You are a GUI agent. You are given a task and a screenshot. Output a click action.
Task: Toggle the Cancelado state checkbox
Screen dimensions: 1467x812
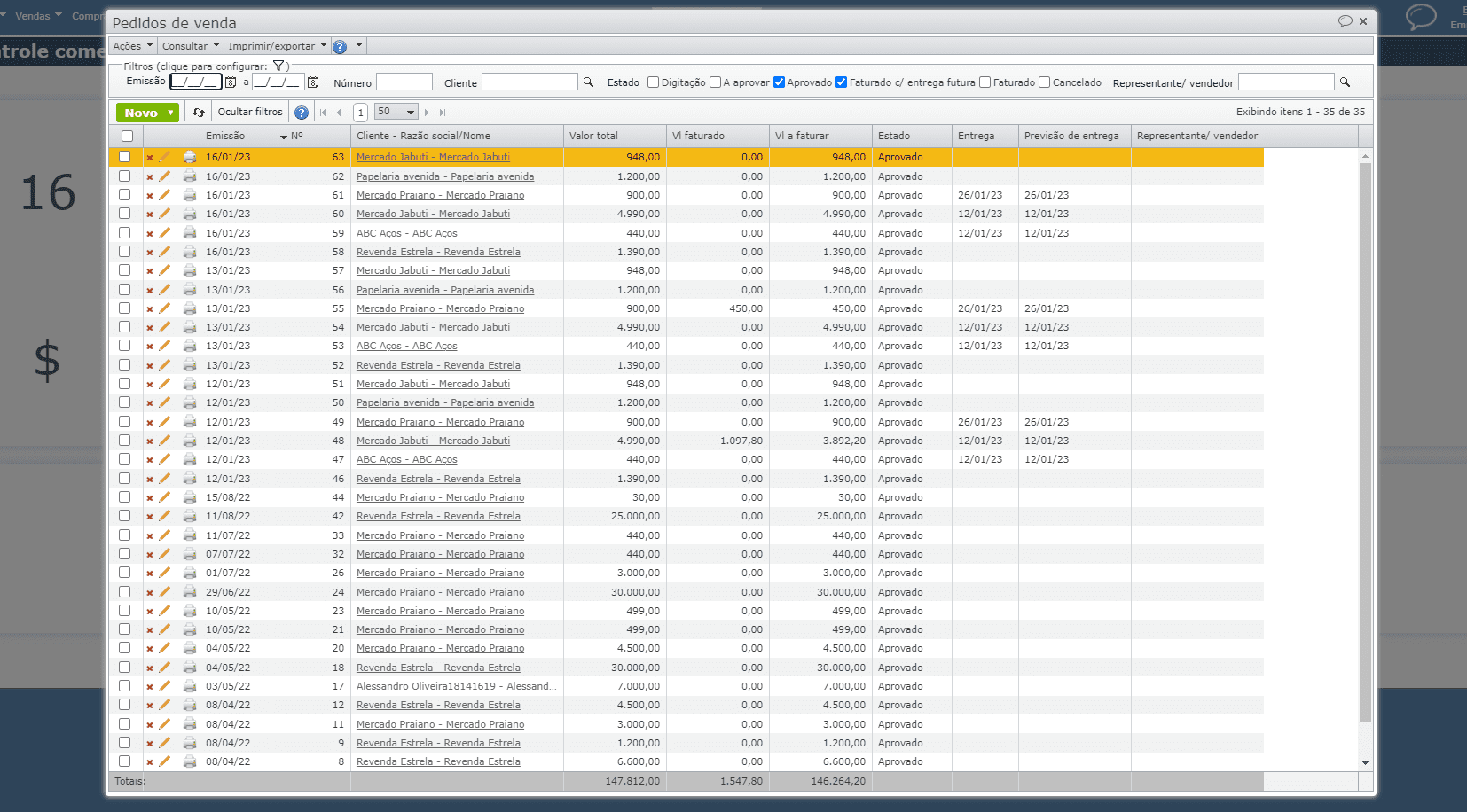pos(1045,82)
